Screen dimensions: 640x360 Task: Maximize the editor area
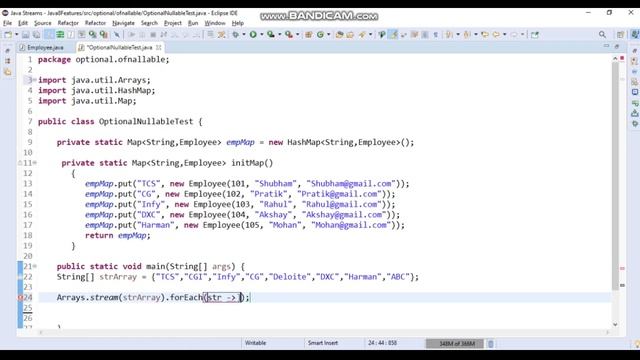(617, 46)
